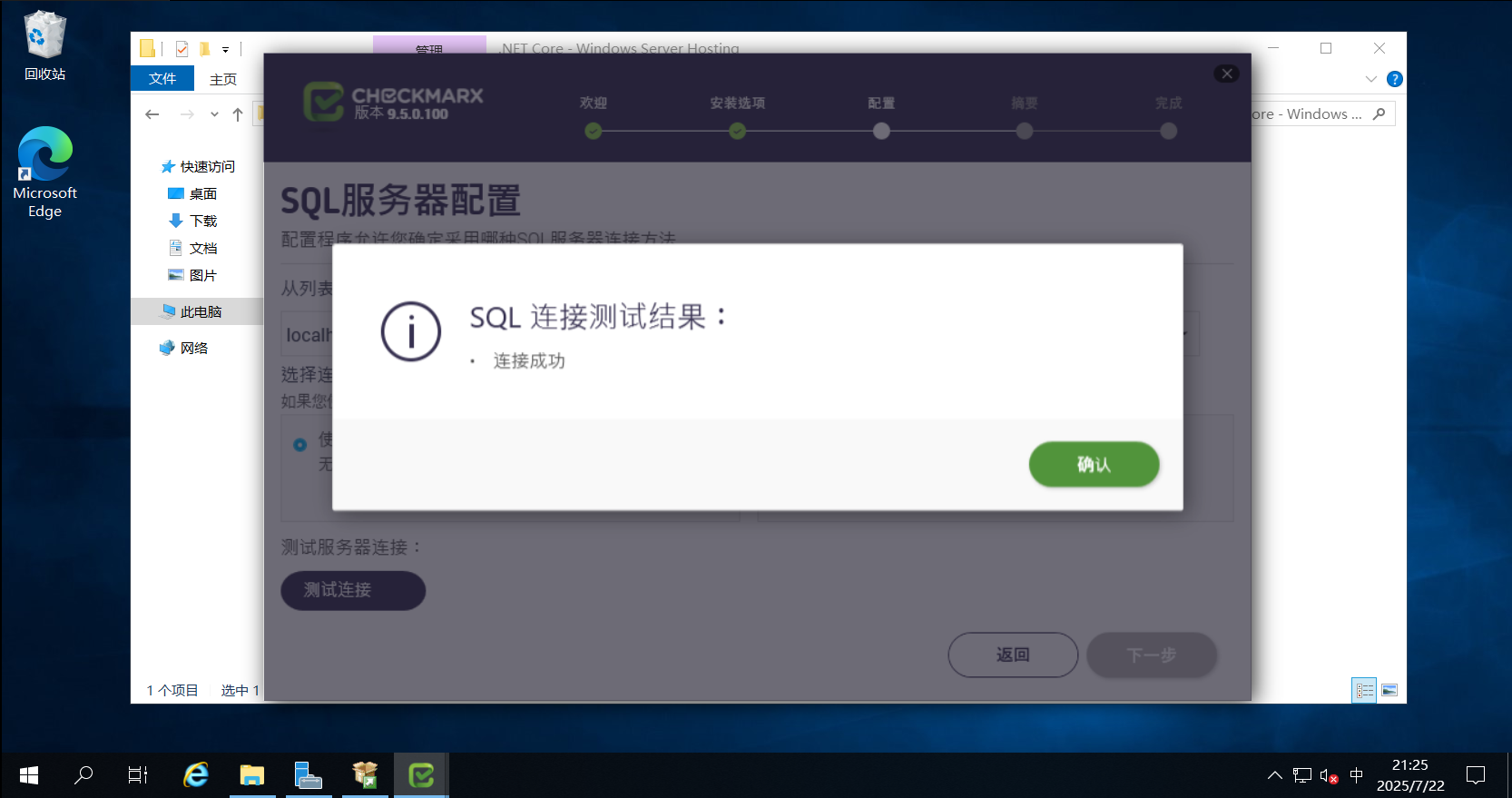Go up one folder level in File Explorer
Image resolution: width=1512 pixels, height=798 pixels.
pos(238,114)
